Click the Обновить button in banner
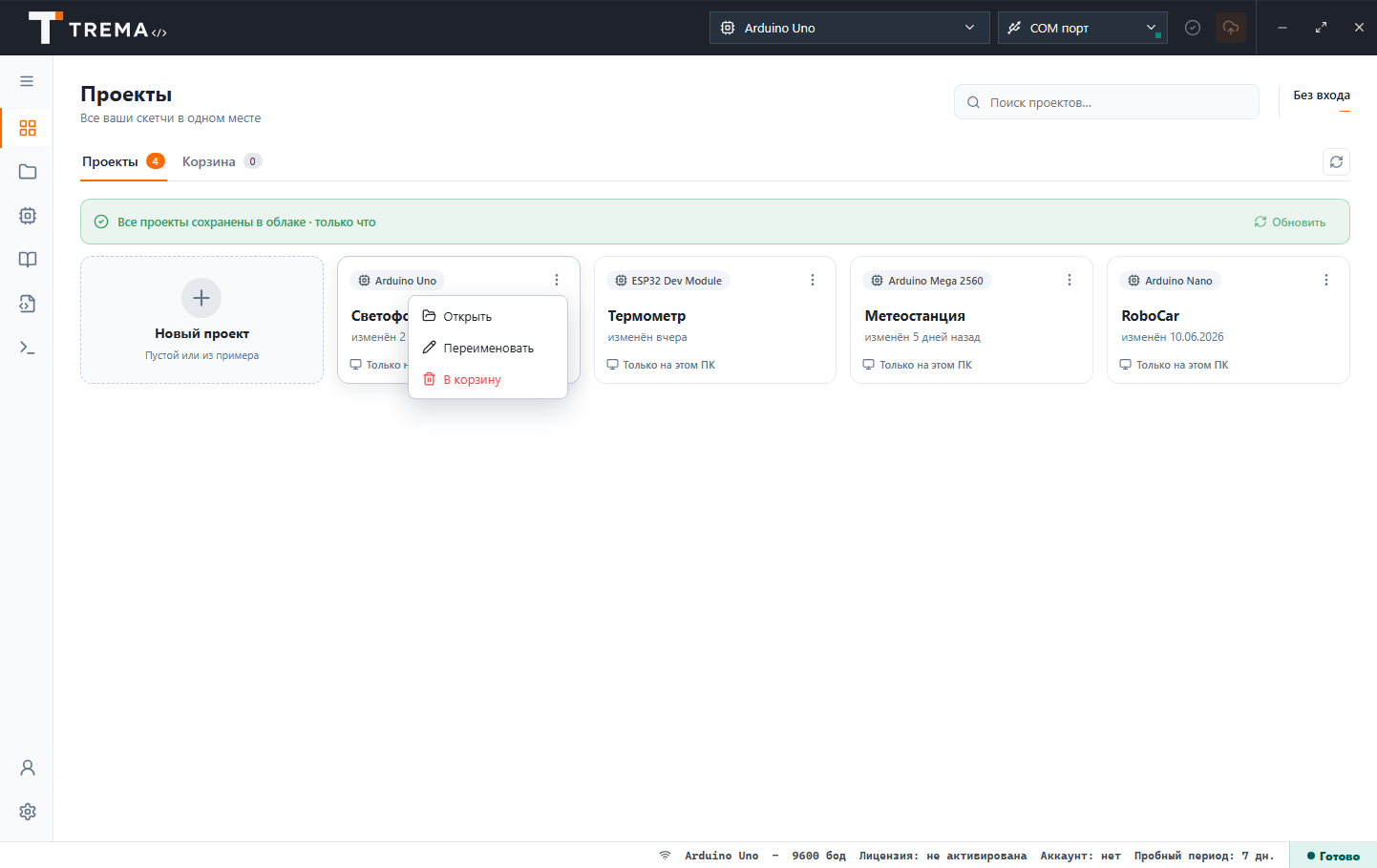The image size is (1377, 868). pyautogui.click(x=1290, y=222)
